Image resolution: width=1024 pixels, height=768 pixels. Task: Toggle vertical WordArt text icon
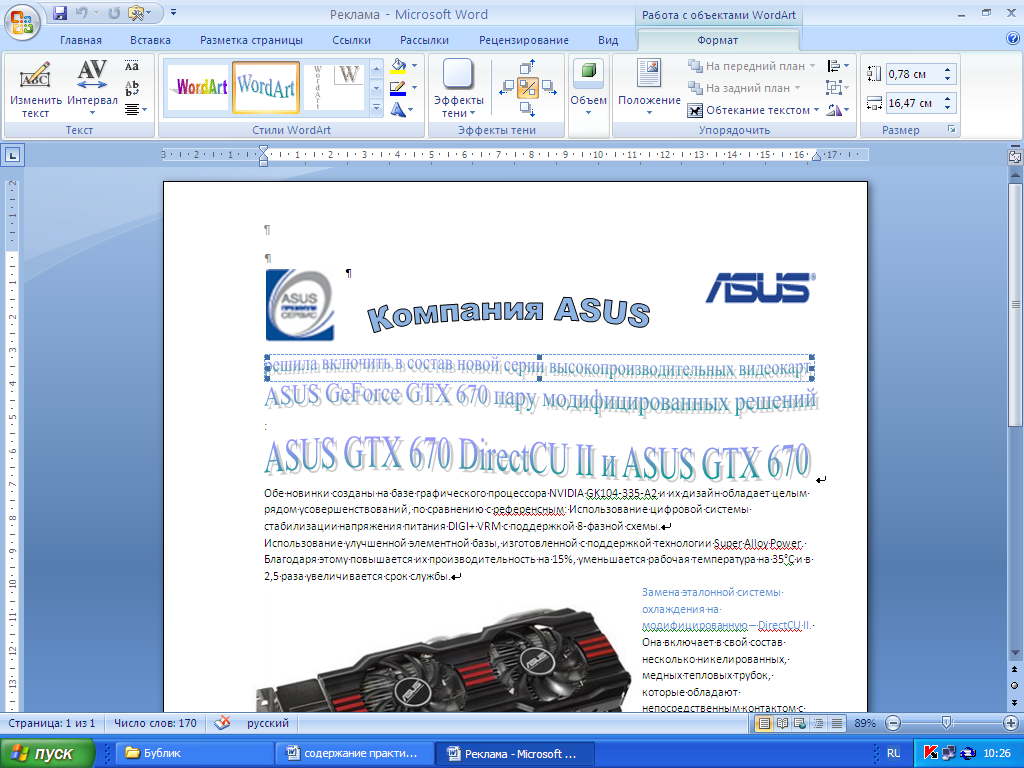(132, 88)
